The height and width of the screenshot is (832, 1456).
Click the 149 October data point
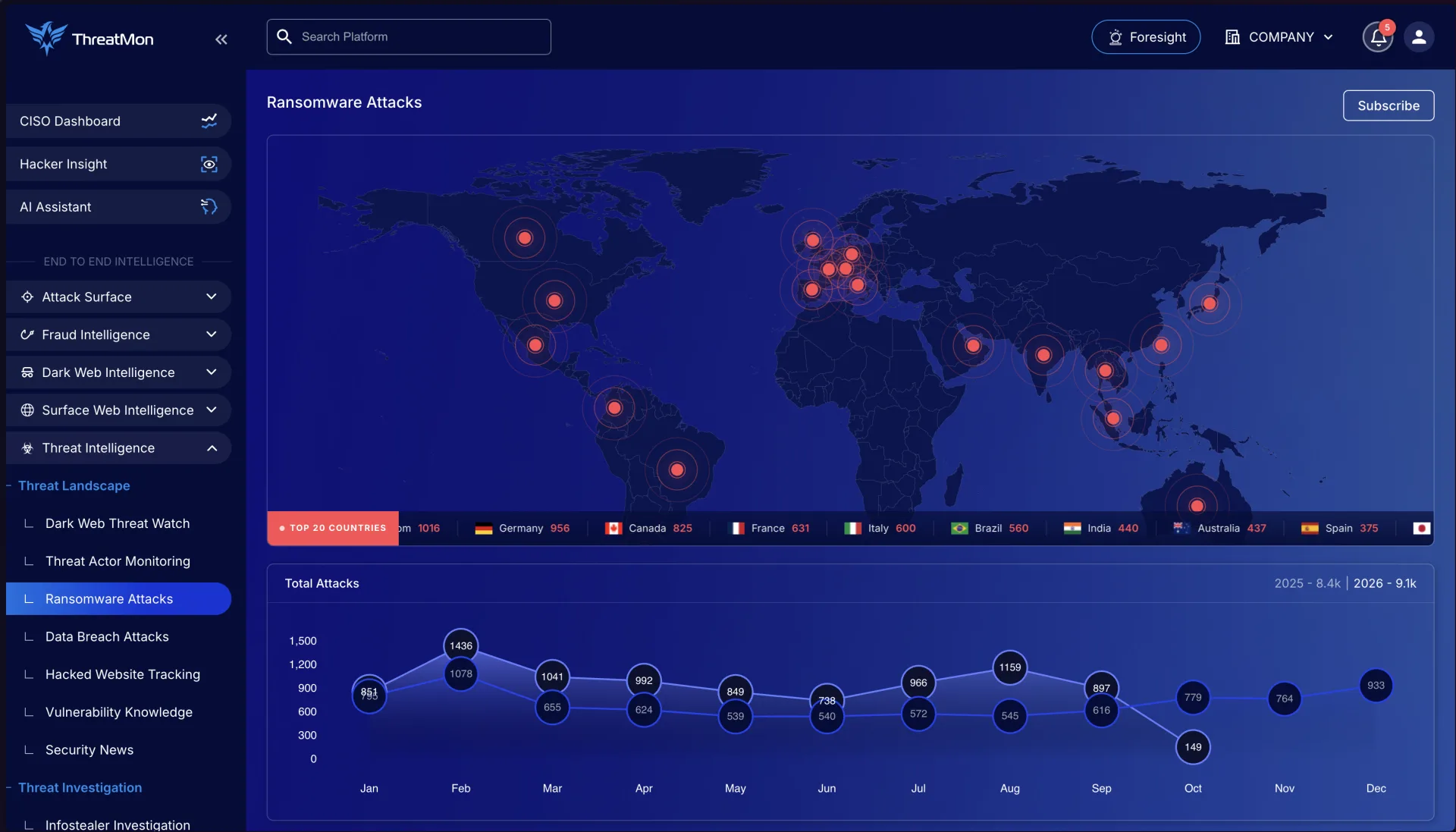coord(1193,747)
